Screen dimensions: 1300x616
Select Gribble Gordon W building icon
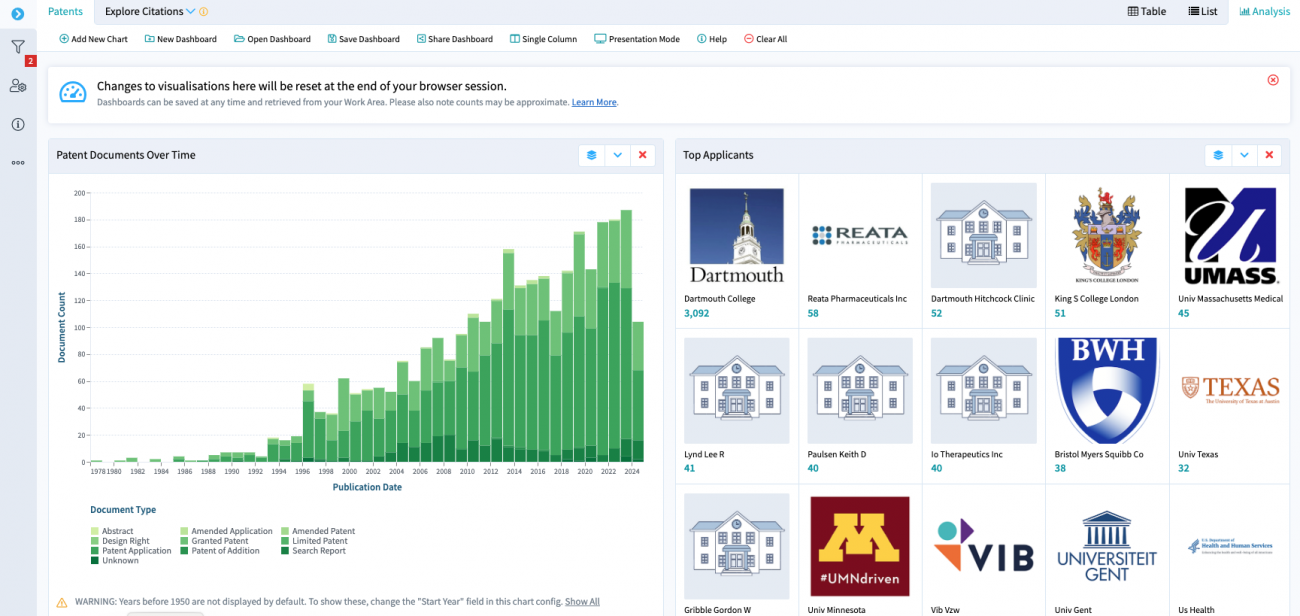(x=737, y=546)
